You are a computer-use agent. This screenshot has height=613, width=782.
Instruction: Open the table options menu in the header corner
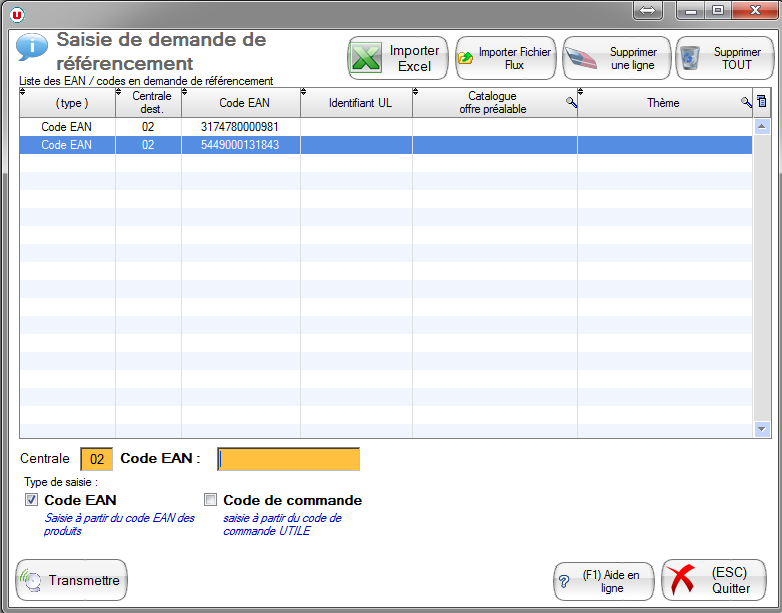(x=762, y=102)
